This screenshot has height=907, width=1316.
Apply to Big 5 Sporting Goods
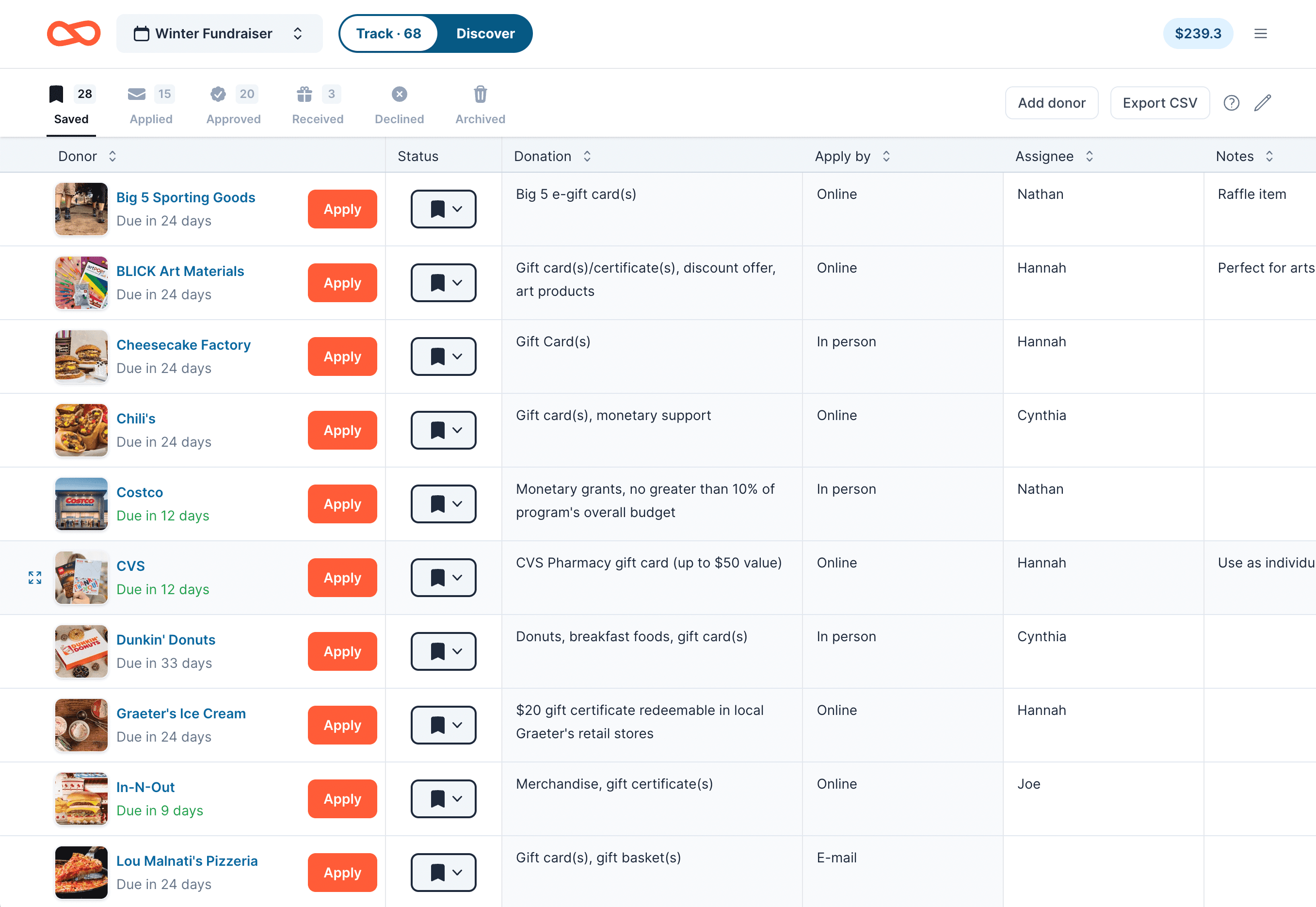[x=342, y=209]
